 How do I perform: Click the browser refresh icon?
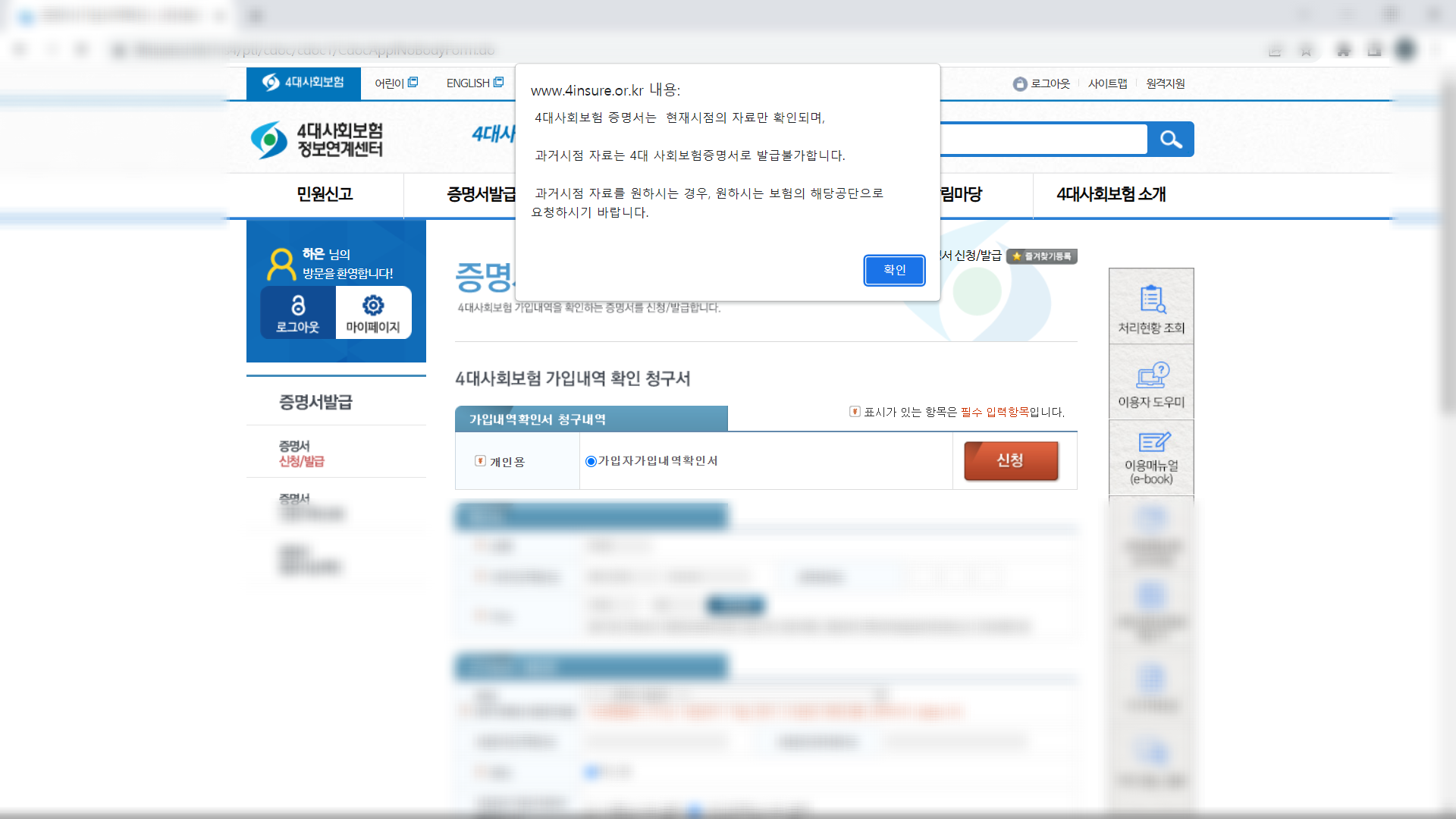click(x=81, y=49)
